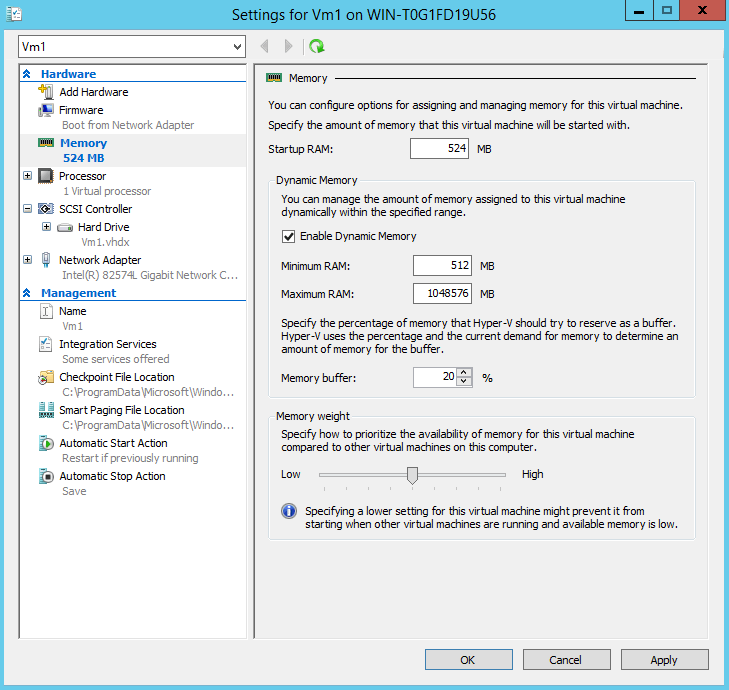Click the Add Hardware icon
The width and height of the screenshot is (729, 690).
click(x=46, y=92)
